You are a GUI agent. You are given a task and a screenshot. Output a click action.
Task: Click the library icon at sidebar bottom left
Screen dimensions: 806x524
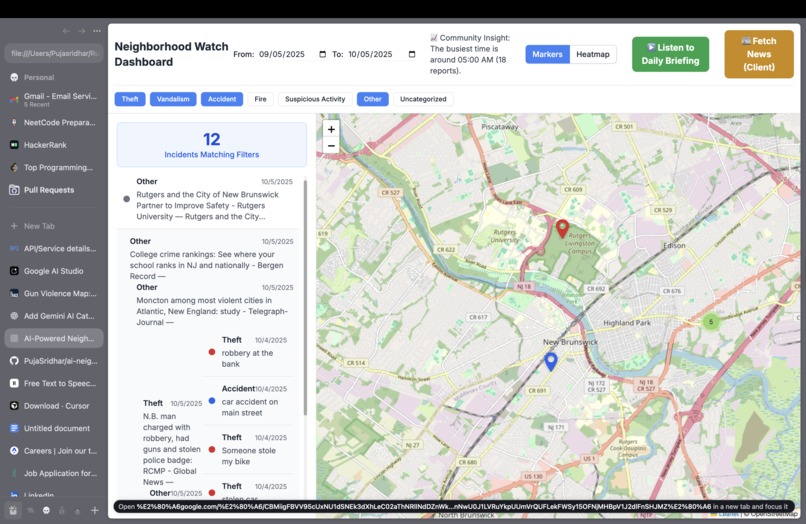13,511
